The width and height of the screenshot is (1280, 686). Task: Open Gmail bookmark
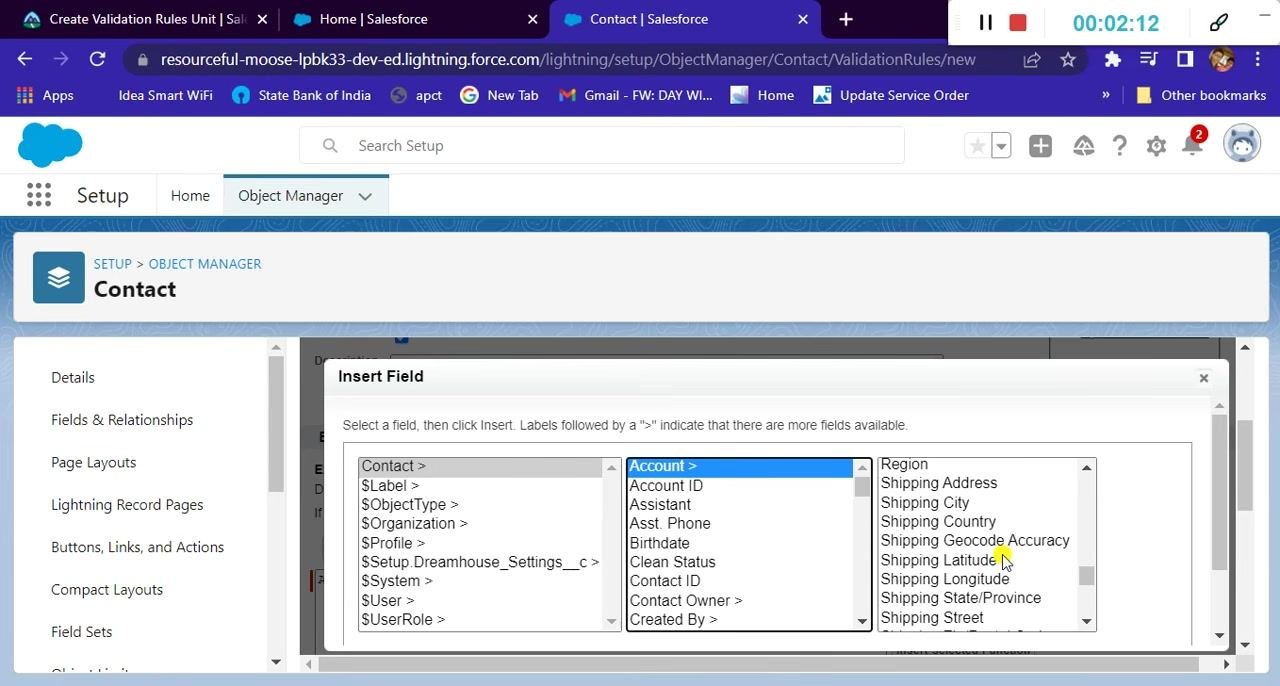click(635, 95)
